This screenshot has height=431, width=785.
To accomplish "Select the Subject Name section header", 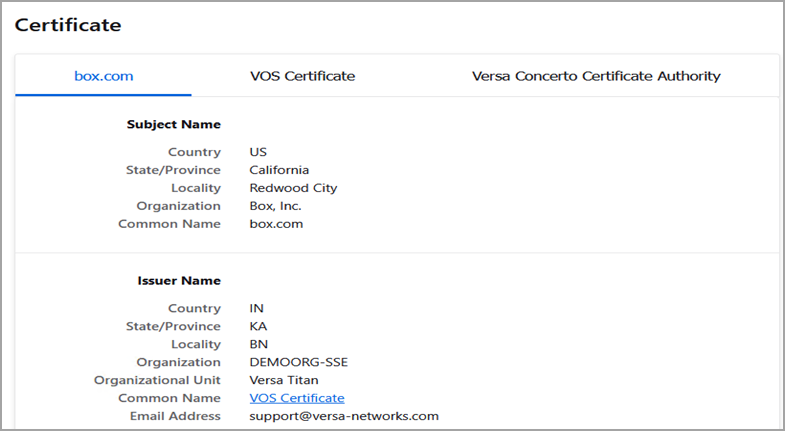I will click(x=174, y=125).
